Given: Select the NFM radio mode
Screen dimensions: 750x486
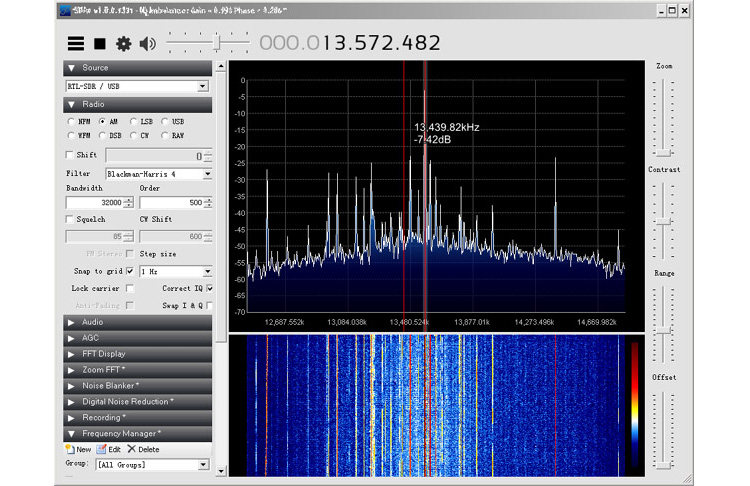Looking at the screenshot, I should 71,121.
